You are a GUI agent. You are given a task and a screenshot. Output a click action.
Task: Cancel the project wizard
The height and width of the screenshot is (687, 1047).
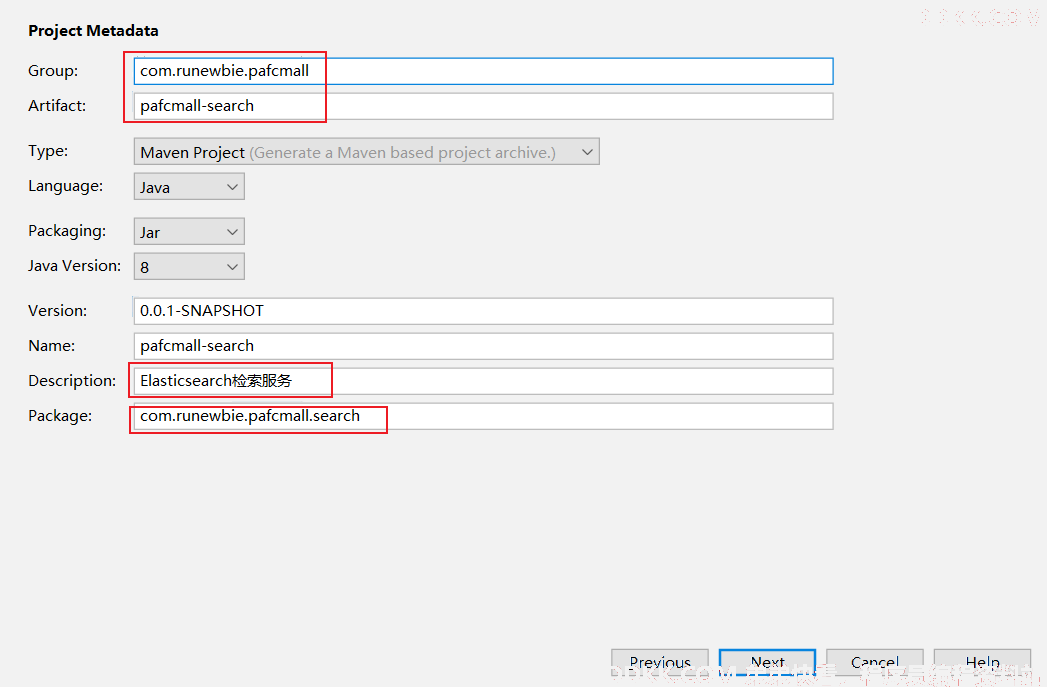pos(875,663)
